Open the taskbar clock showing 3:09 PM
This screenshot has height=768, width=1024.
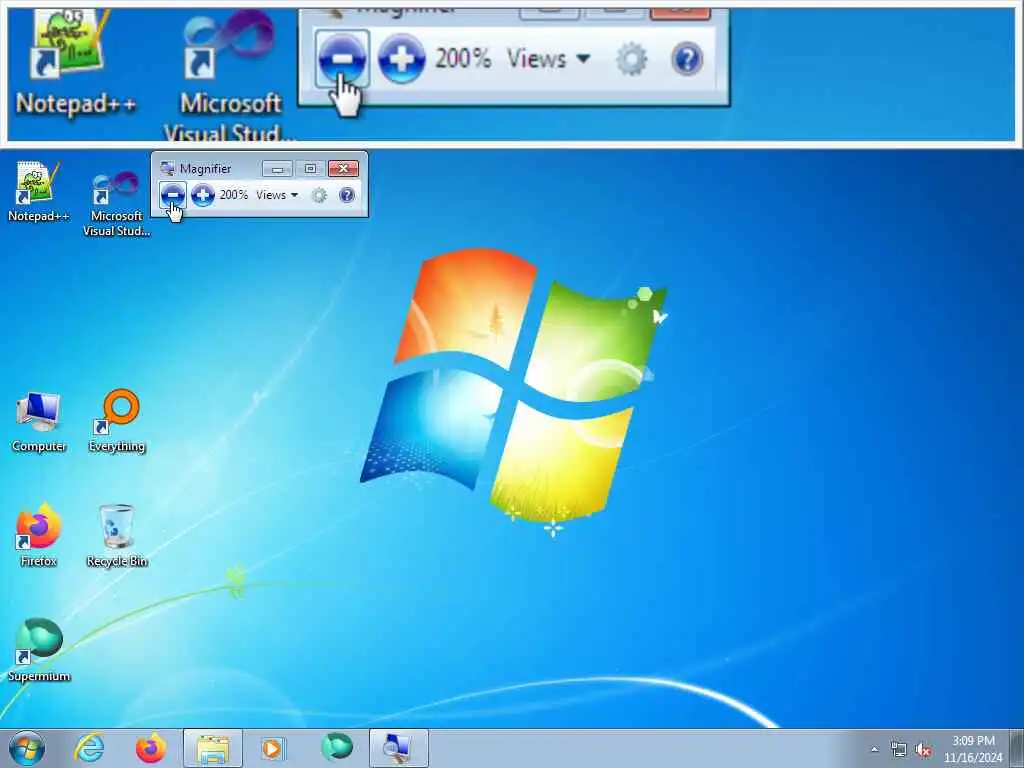(x=973, y=749)
